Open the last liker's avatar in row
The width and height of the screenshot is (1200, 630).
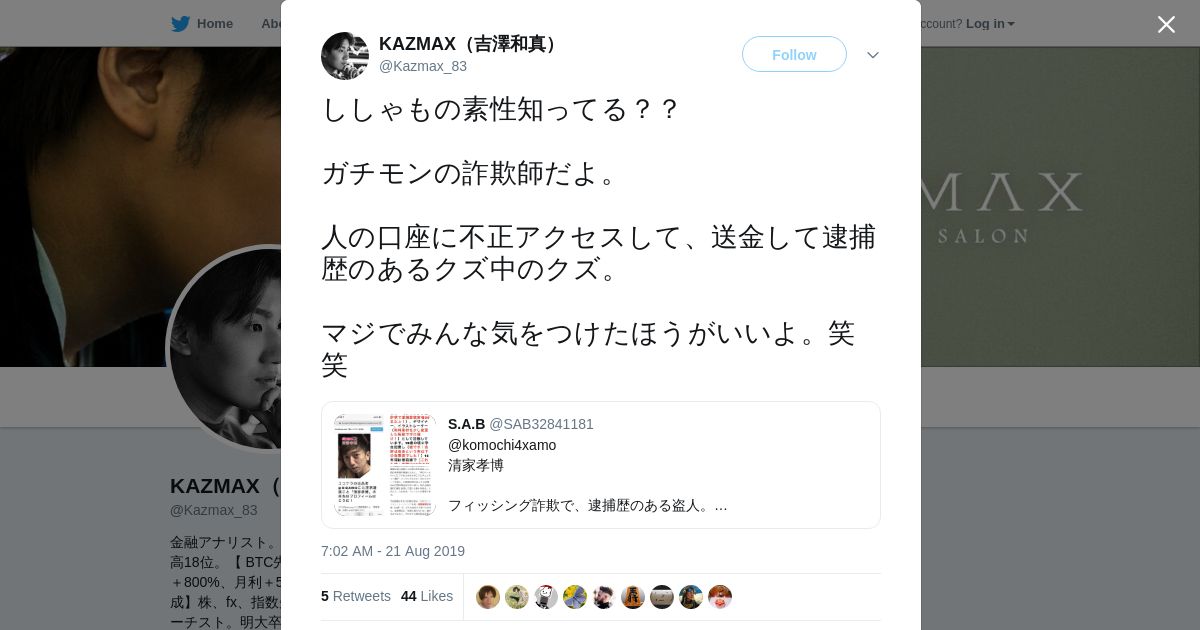pos(720,597)
